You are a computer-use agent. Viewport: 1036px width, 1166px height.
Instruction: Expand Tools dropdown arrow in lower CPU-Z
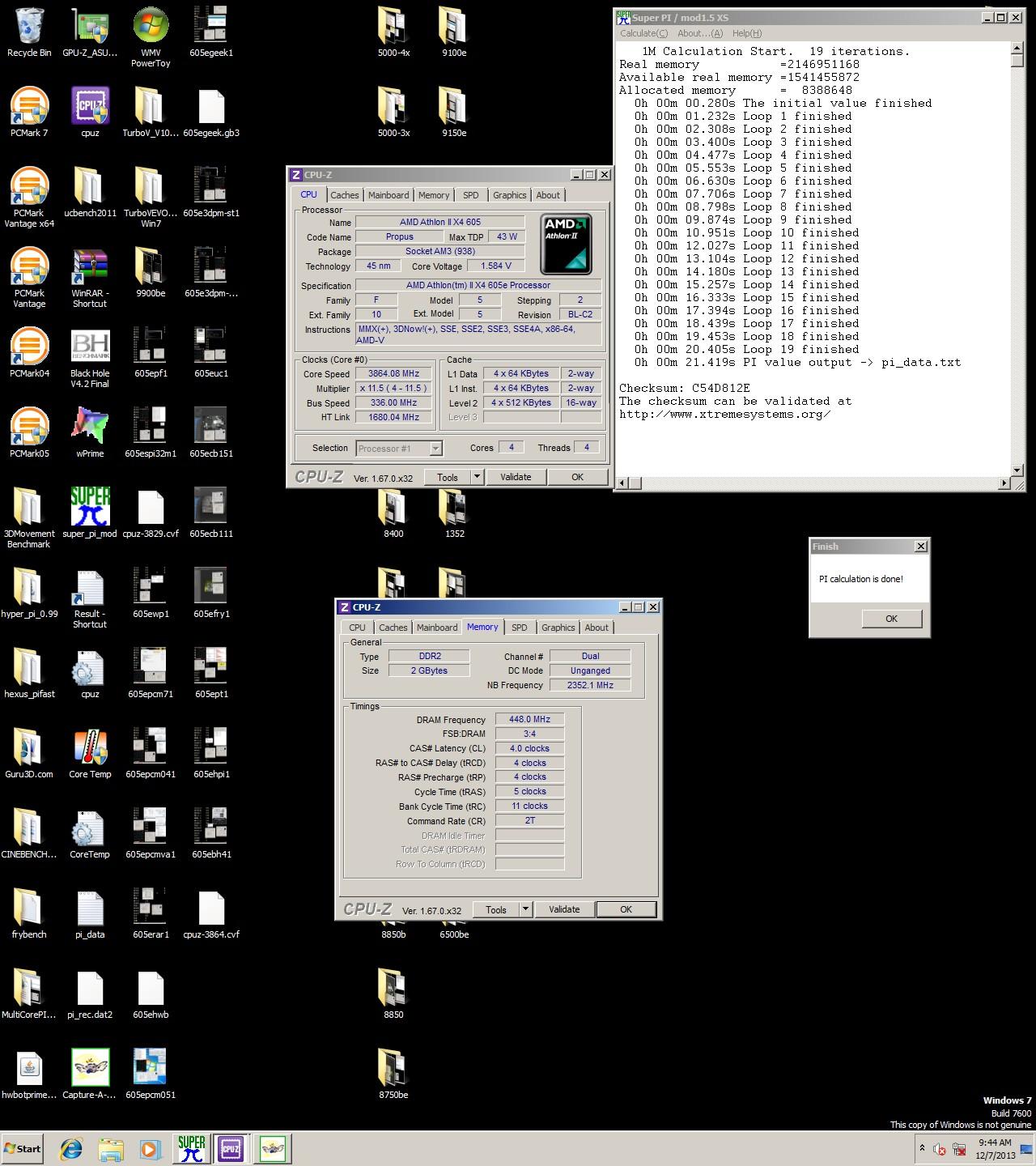tap(525, 909)
